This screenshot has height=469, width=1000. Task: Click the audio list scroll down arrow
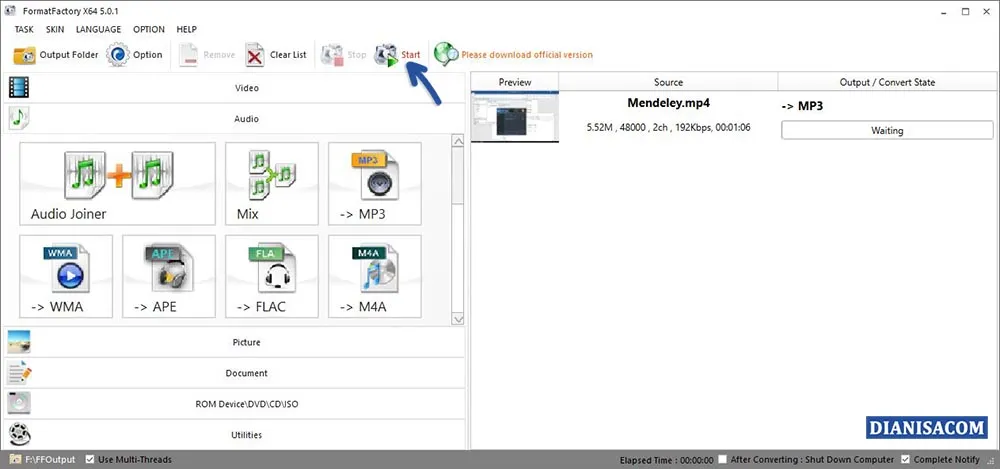tap(457, 318)
